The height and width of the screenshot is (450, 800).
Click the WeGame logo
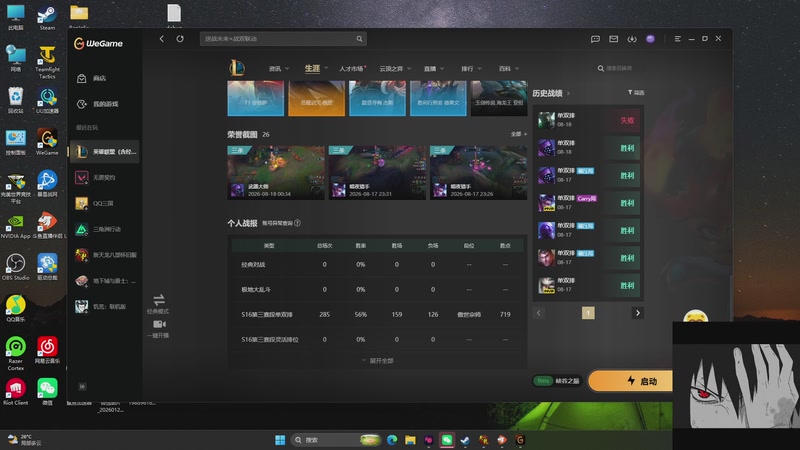click(x=98, y=44)
